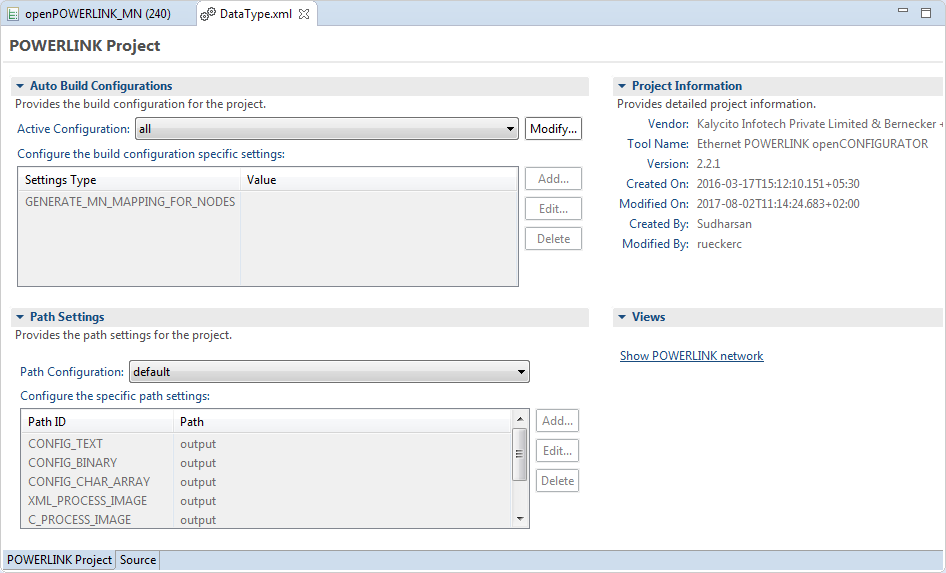Click Delete beside the path settings table
Viewport: 946px width, 573px height.
coord(557,481)
